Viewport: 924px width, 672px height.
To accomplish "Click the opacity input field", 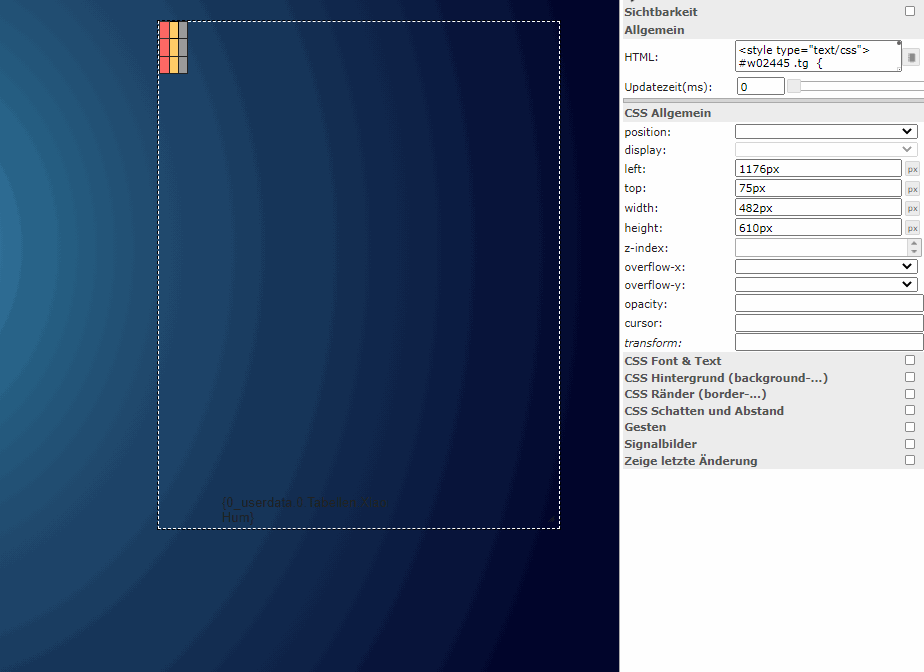I will tap(828, 303).
